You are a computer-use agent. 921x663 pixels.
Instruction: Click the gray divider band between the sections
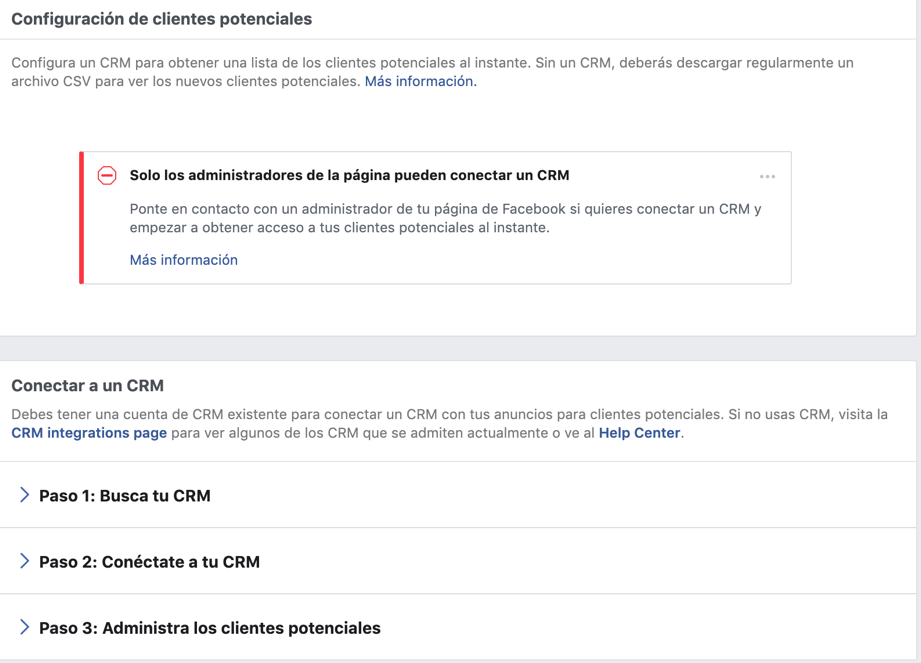[460, 348]
